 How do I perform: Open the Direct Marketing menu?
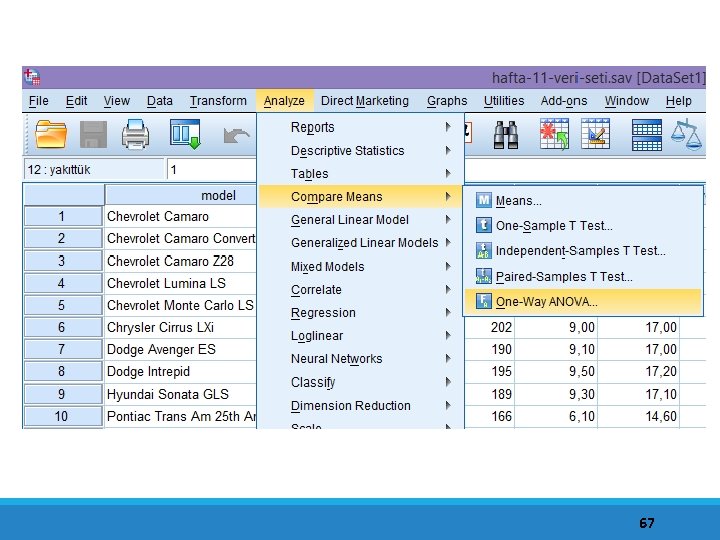point(365,101)
